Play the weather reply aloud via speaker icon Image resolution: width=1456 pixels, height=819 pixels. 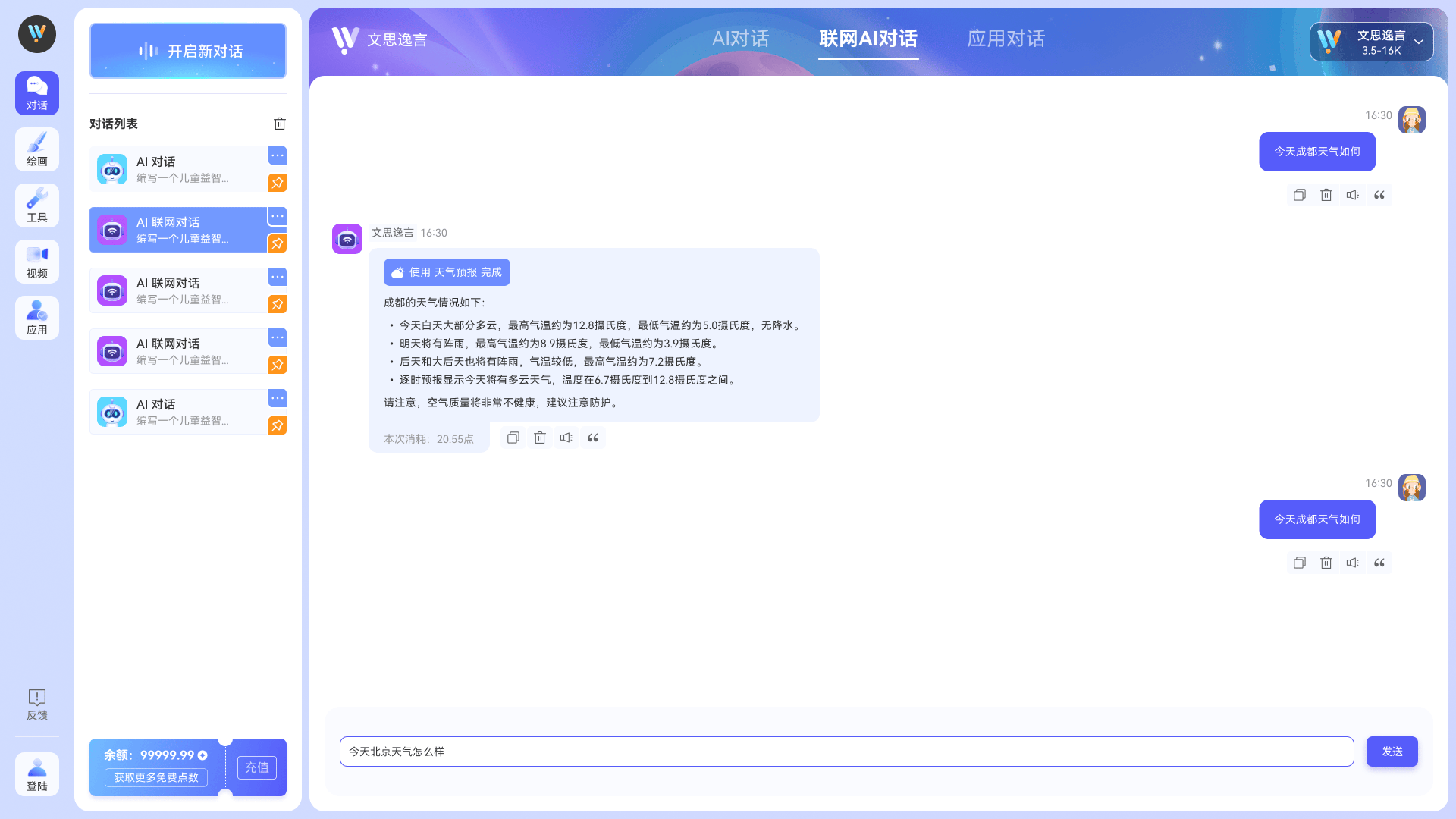click(x=566, y=437)
